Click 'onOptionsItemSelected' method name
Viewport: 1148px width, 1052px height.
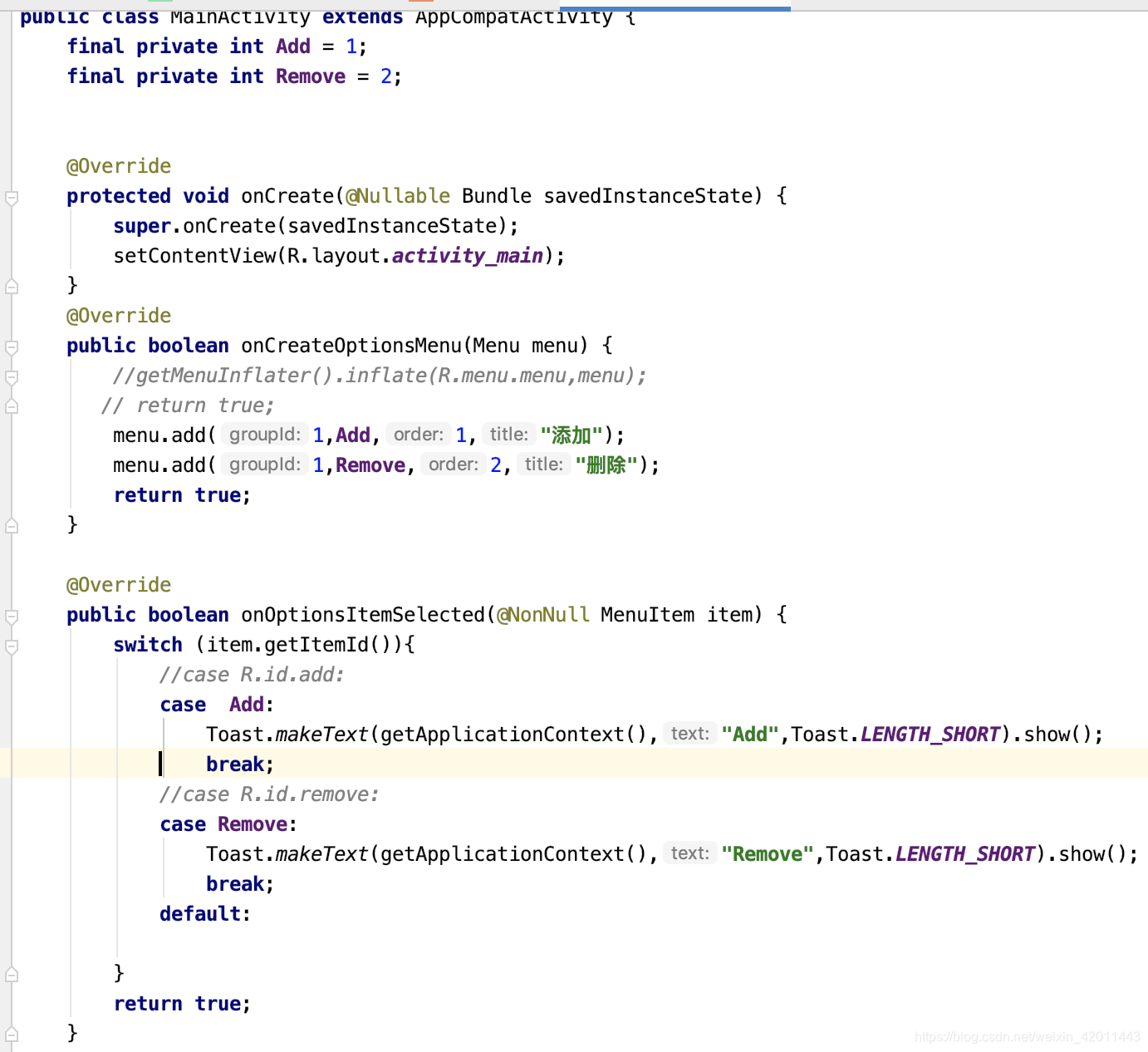(x=363, y=615)
